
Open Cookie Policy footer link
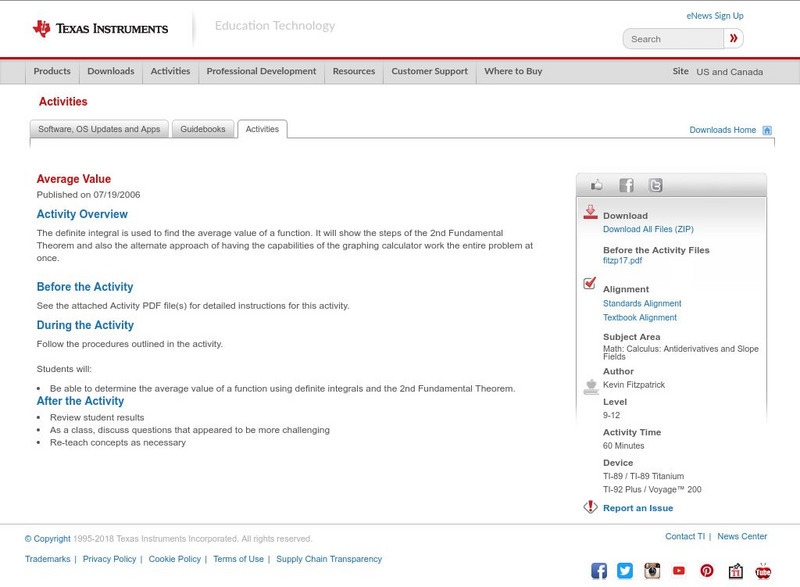click(174, 559)
